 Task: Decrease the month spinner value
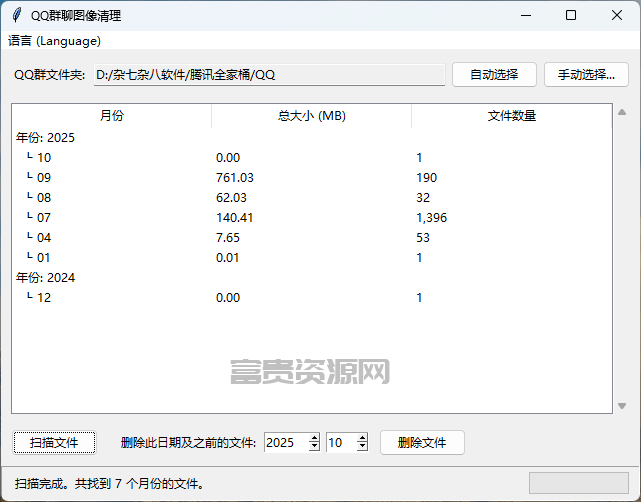click(362, 447)
